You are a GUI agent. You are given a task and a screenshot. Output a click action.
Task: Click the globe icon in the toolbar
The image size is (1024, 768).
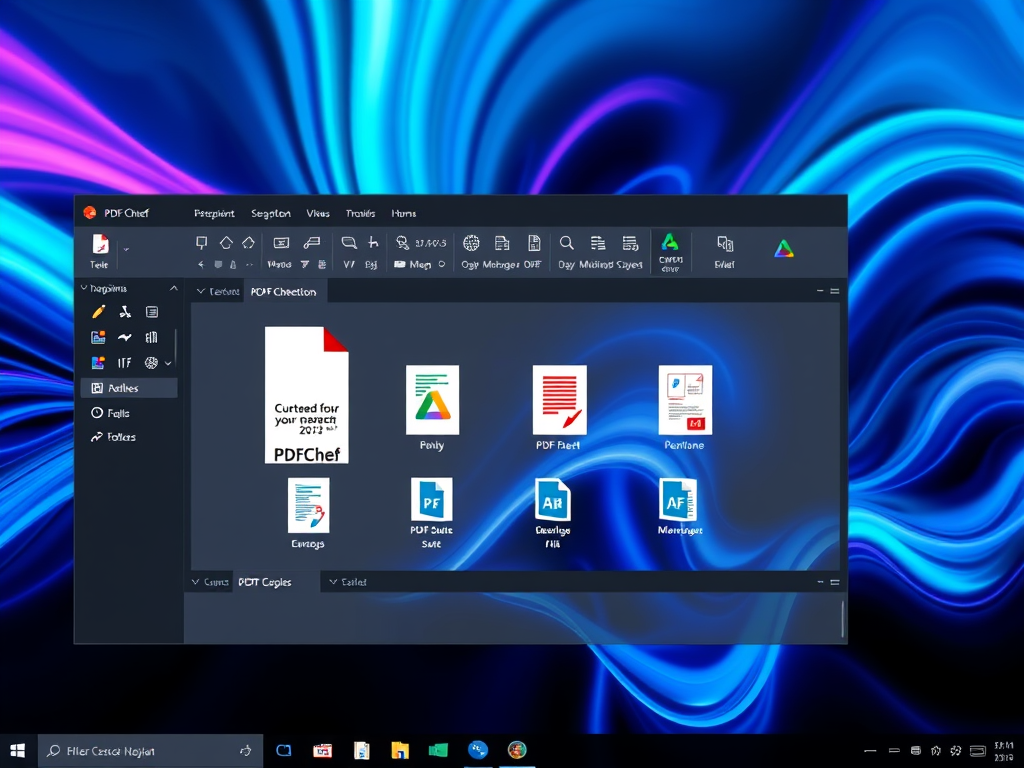pos(471,243)
